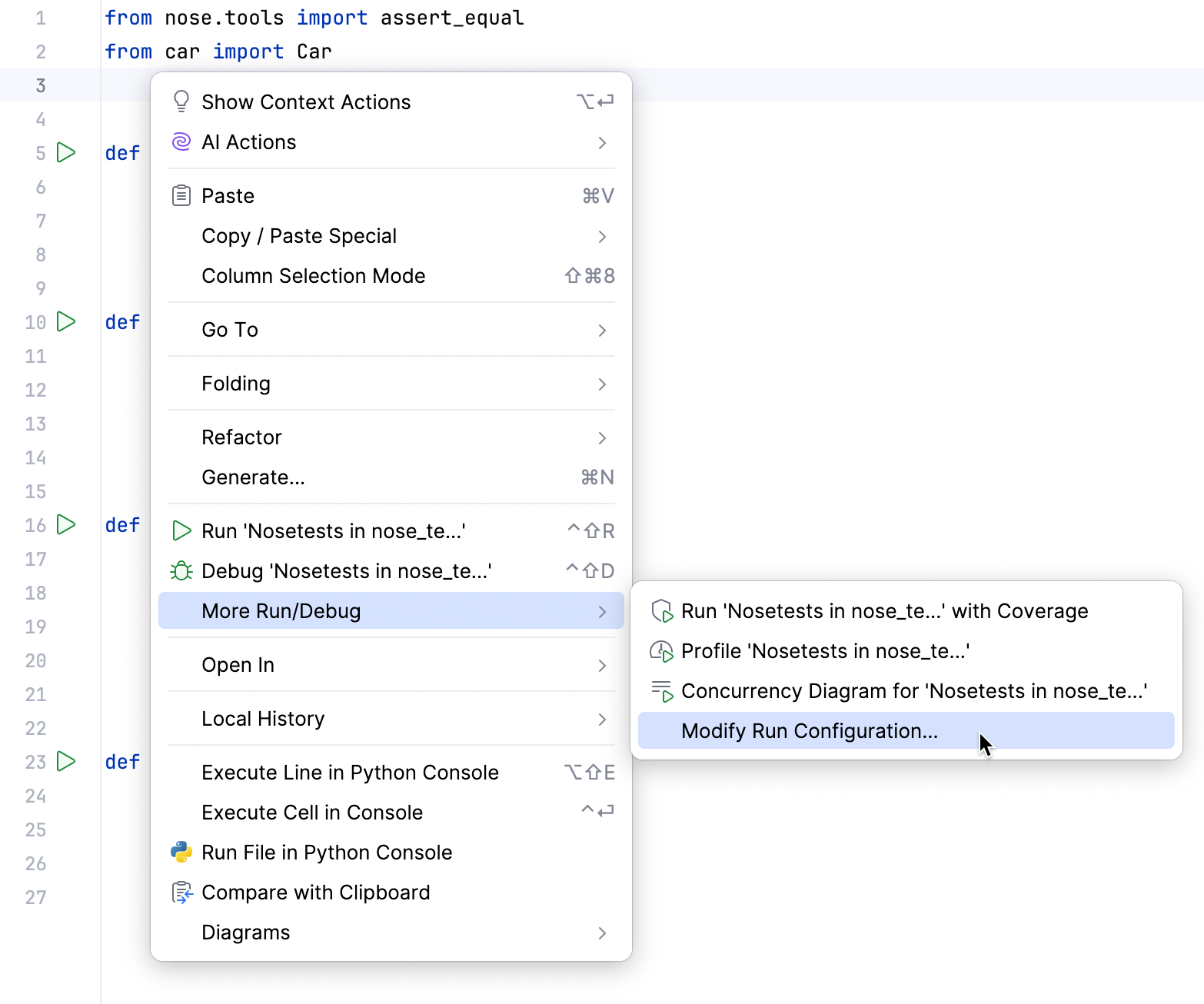The height and width of the screenshot is (1004, 1204).
Task: Click the lightbulb Show Context Actions icon
Action: tap(181, 101)
